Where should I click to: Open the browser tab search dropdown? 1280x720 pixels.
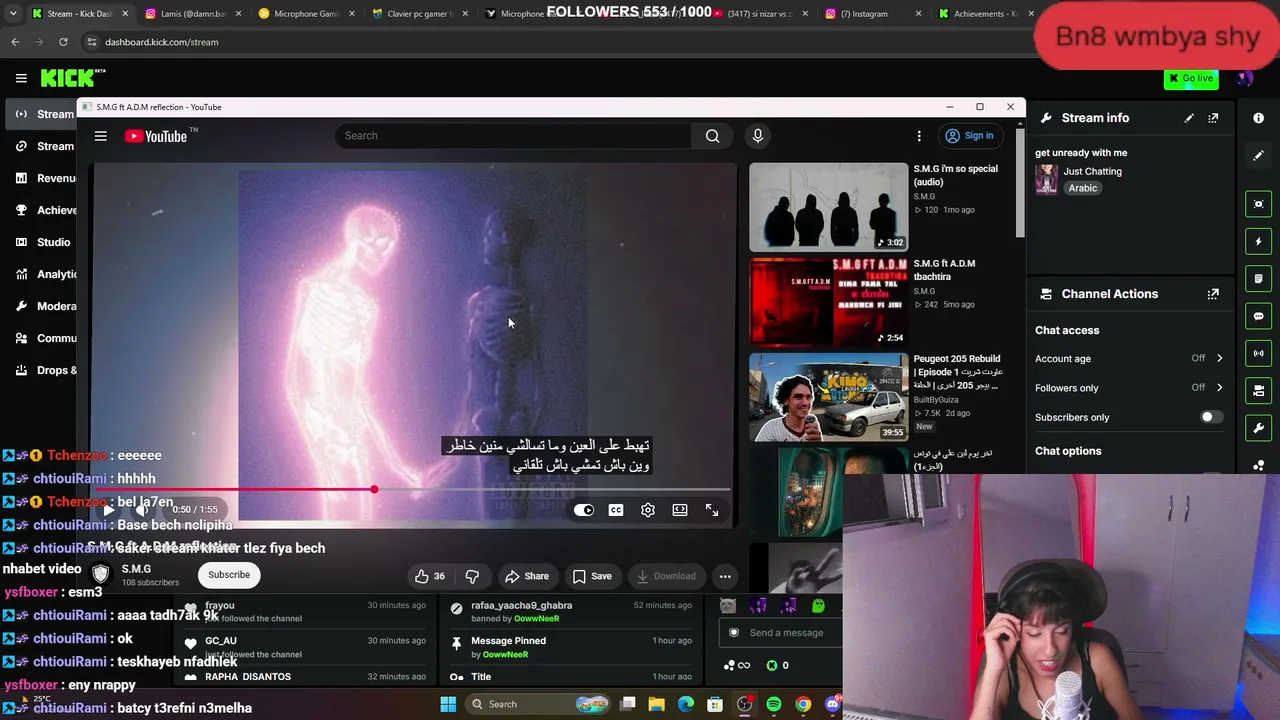(13, 14)
